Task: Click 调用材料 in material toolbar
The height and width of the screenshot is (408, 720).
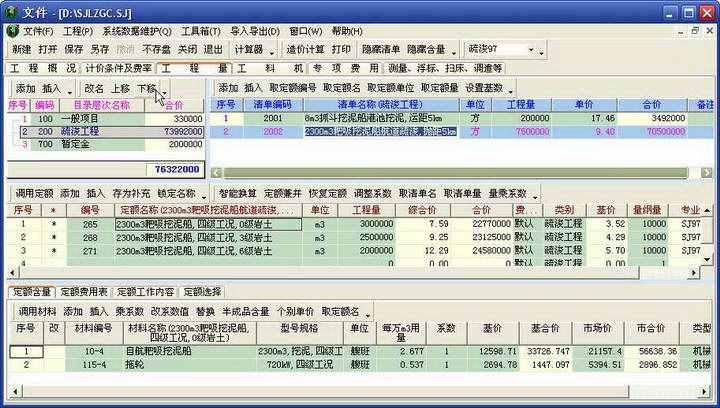Action: (37, 312)
